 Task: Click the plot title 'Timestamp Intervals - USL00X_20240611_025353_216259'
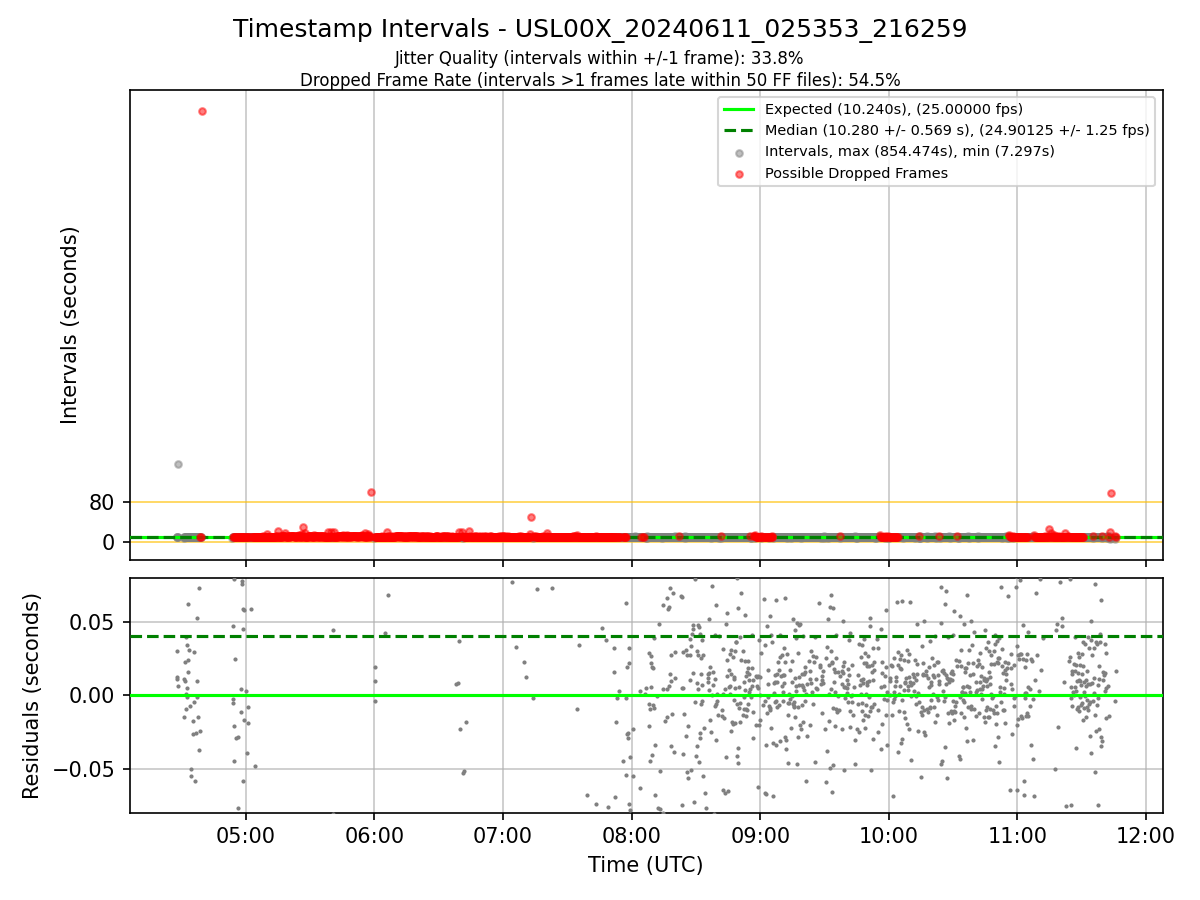coord(600,29)
